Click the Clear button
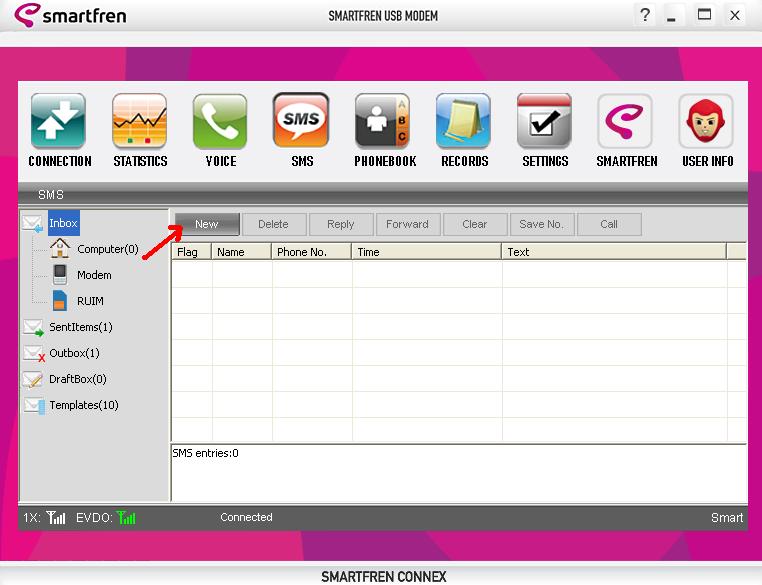The height and width of the screenshot is (585, 762). (475, 224)
